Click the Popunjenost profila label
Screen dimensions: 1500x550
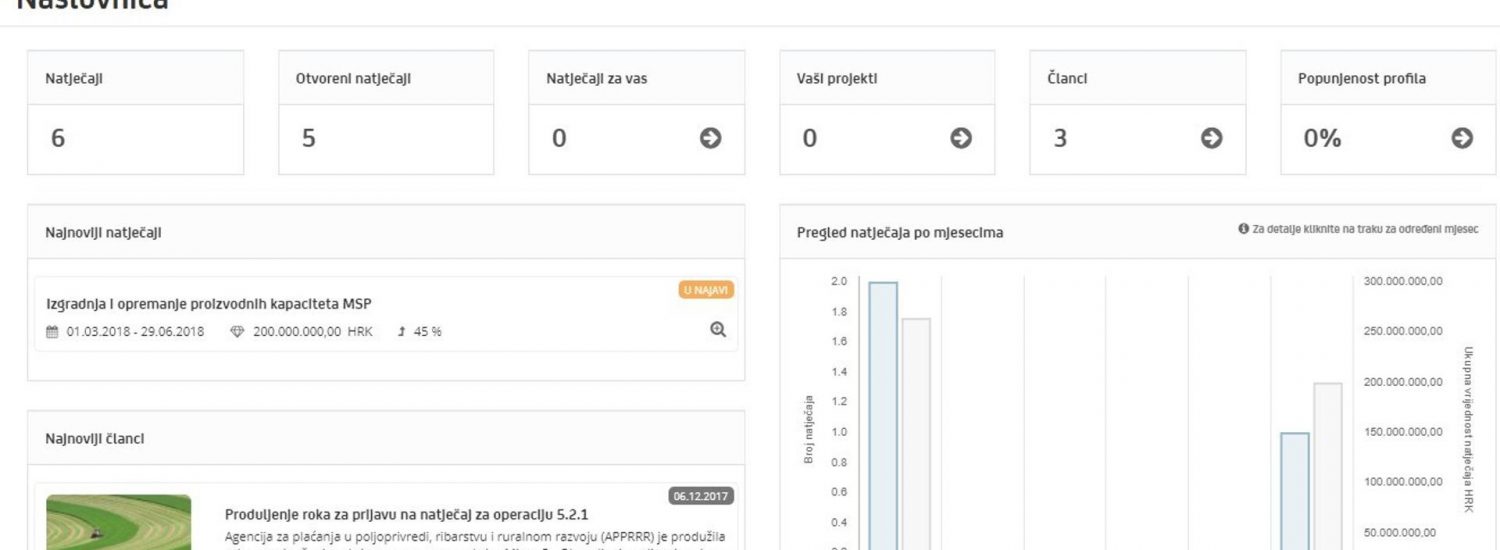1362,79
